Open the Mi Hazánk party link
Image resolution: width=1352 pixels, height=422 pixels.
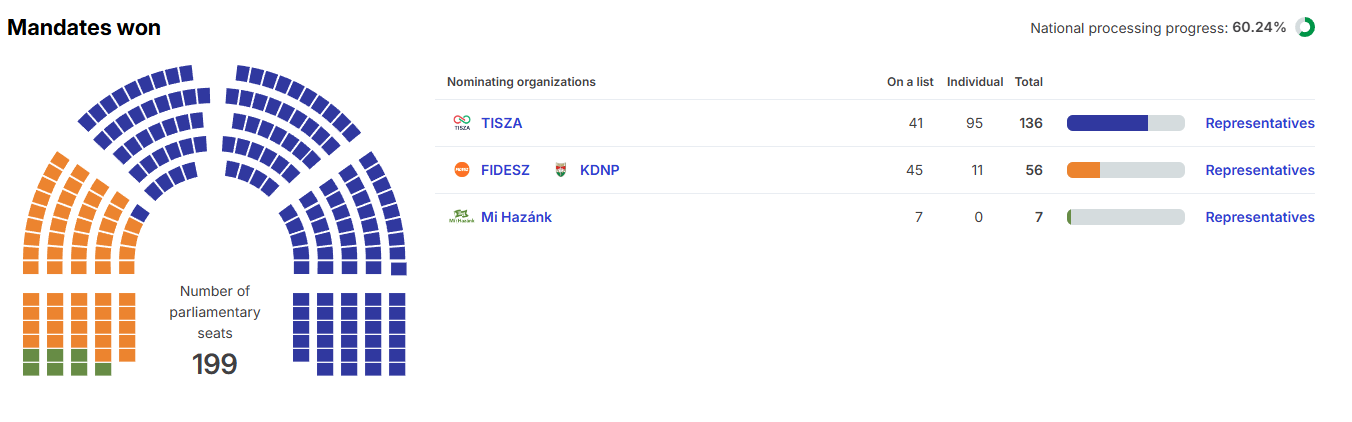[516, 217]
